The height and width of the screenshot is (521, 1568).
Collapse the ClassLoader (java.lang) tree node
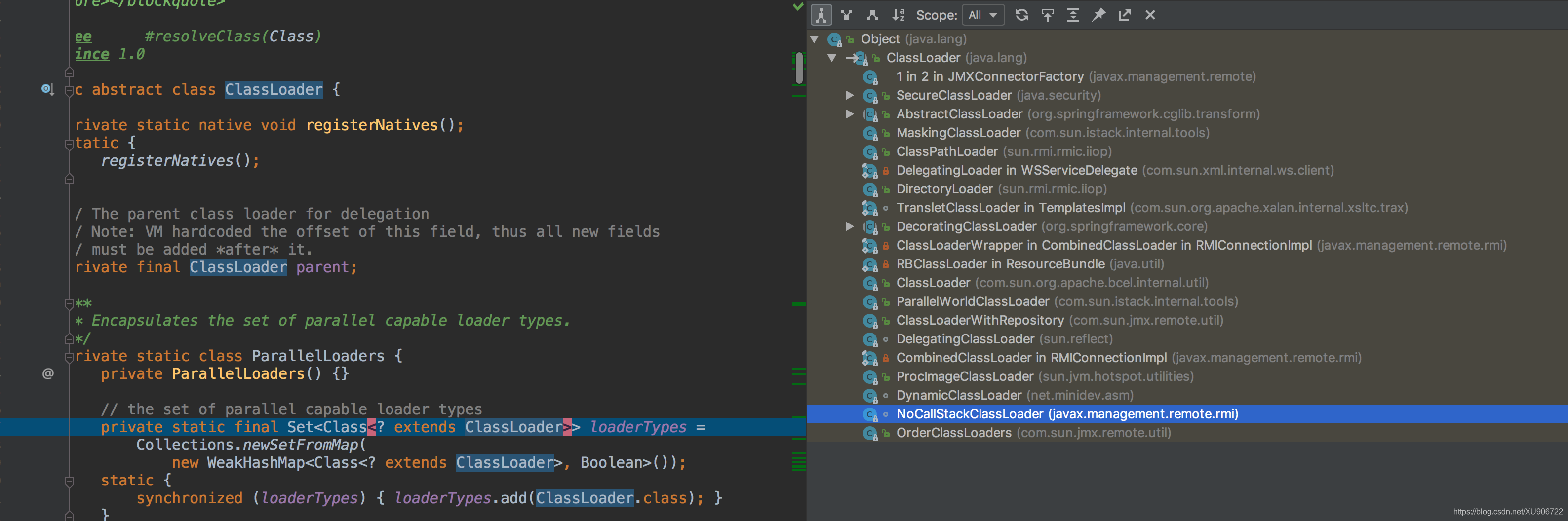(832, 58)
